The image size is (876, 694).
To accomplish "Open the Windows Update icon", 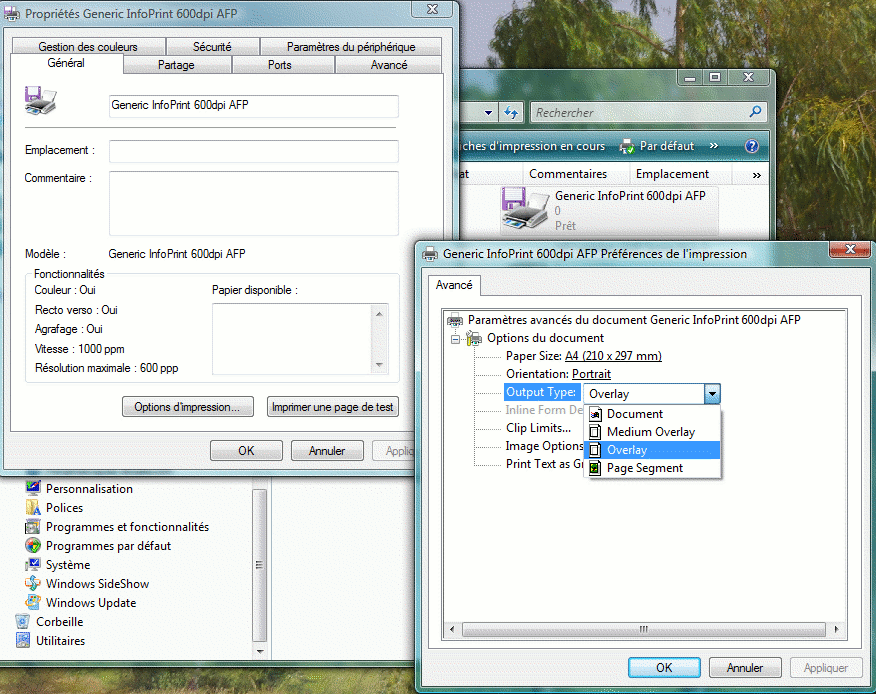I will pos(33,602).
